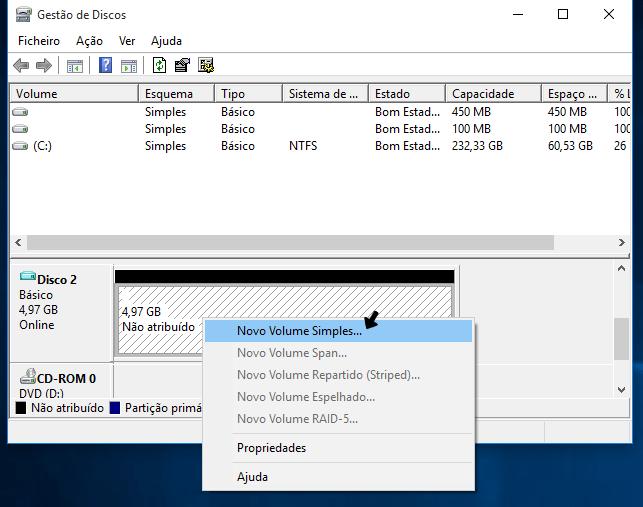Open the Ajuda menu in menu bar

[166, 41]
